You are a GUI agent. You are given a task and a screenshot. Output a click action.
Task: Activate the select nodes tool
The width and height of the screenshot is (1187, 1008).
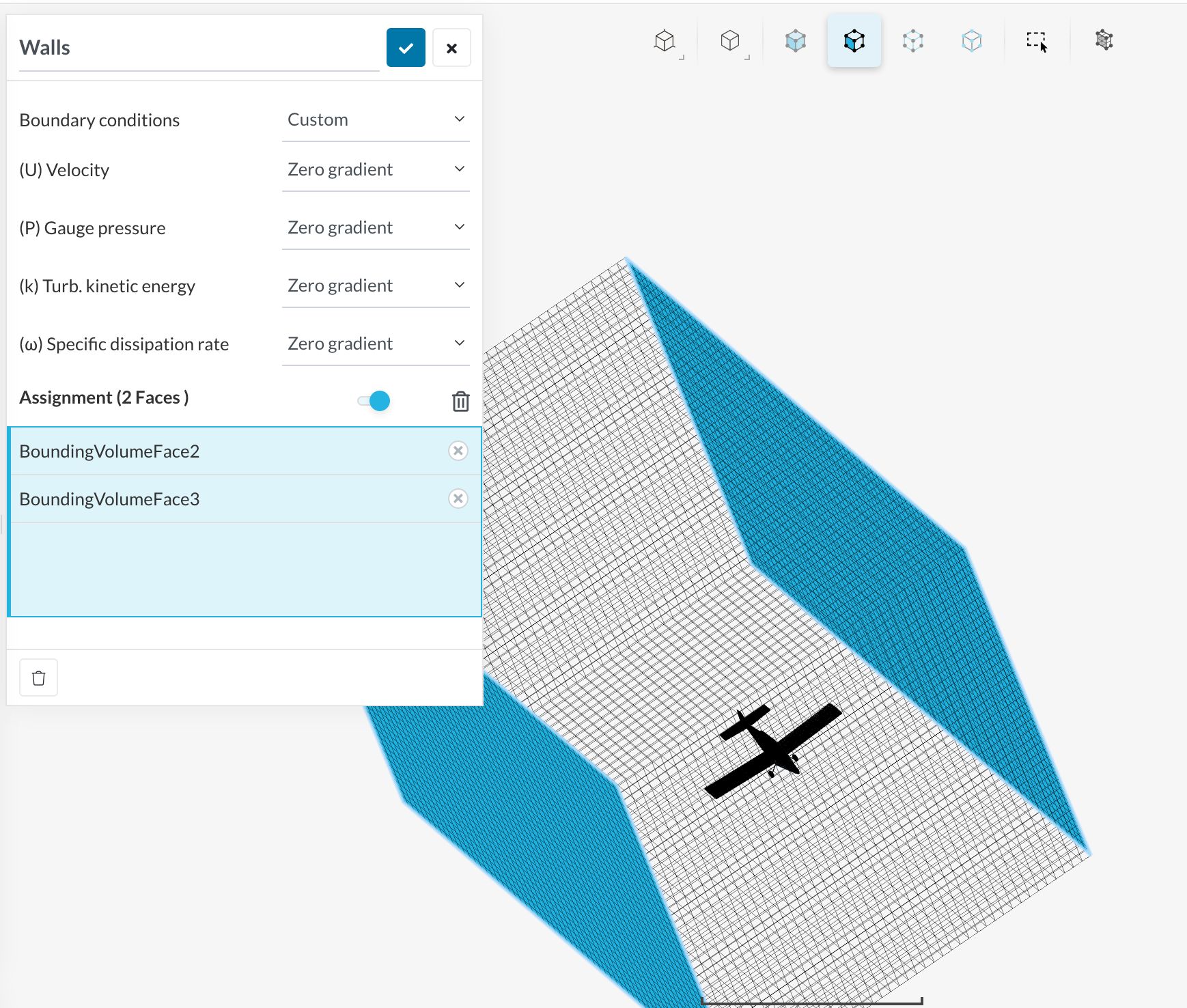pyautogui.click(x=972, y=41)
